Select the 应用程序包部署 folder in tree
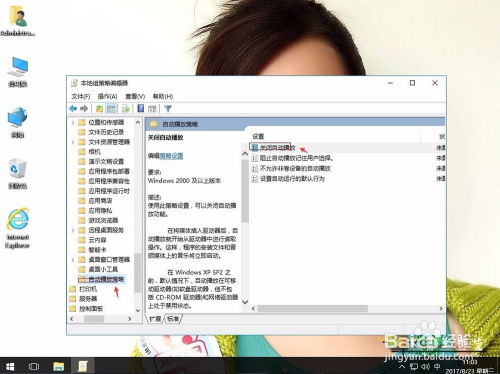The width and height of the screenshot is (500, 374). coord(104,171)
